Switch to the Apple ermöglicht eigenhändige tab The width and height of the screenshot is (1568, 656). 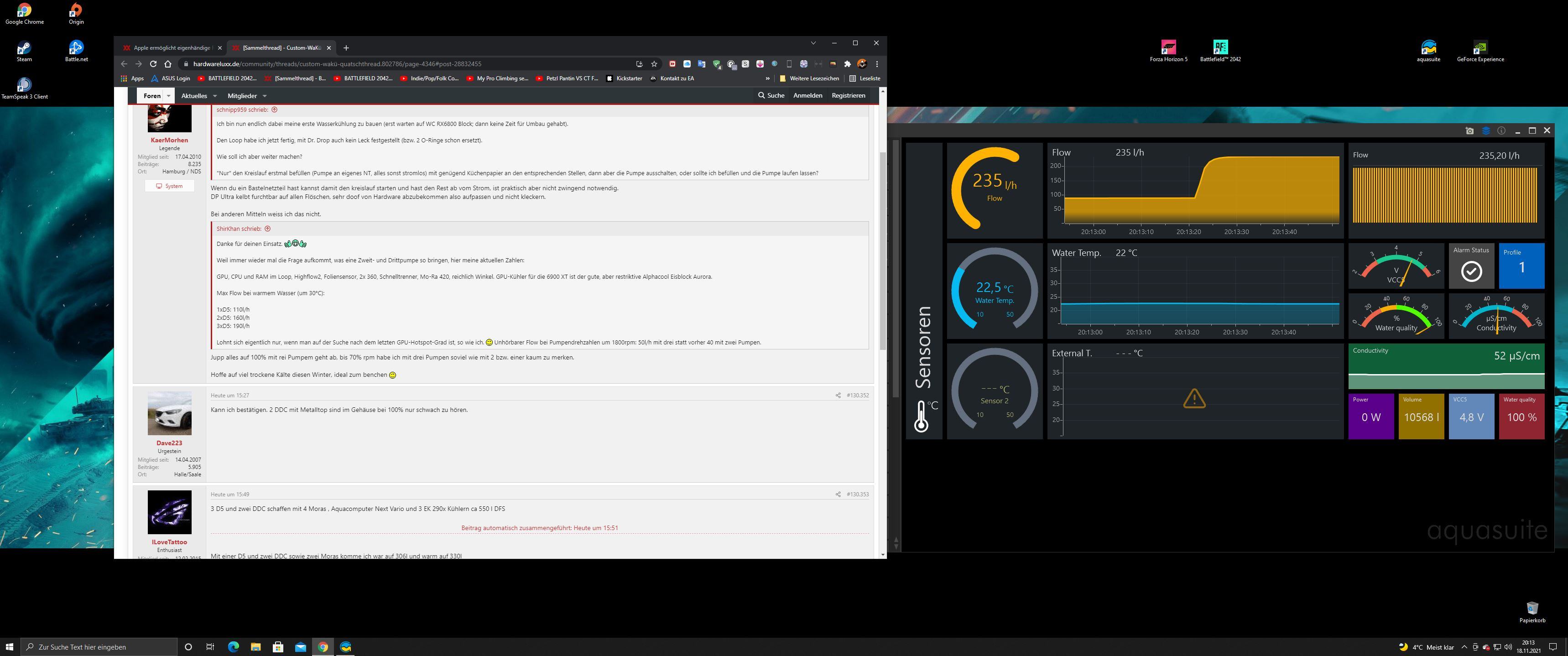(171, 47)
